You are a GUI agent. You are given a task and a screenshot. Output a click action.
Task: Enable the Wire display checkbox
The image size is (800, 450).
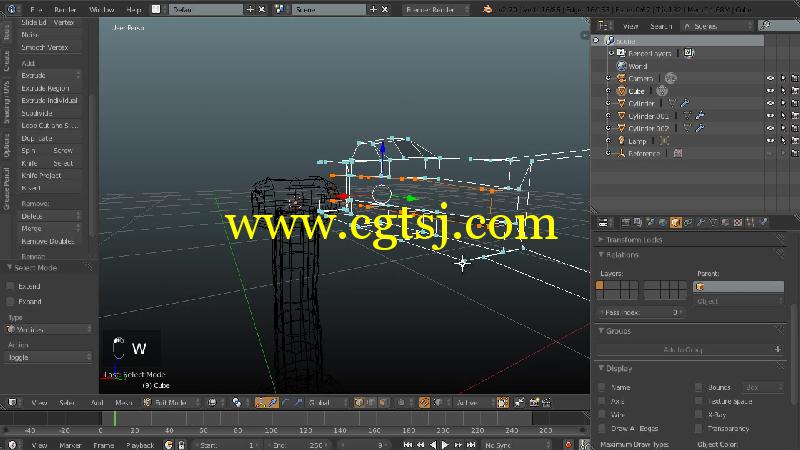tap(602, 415)
